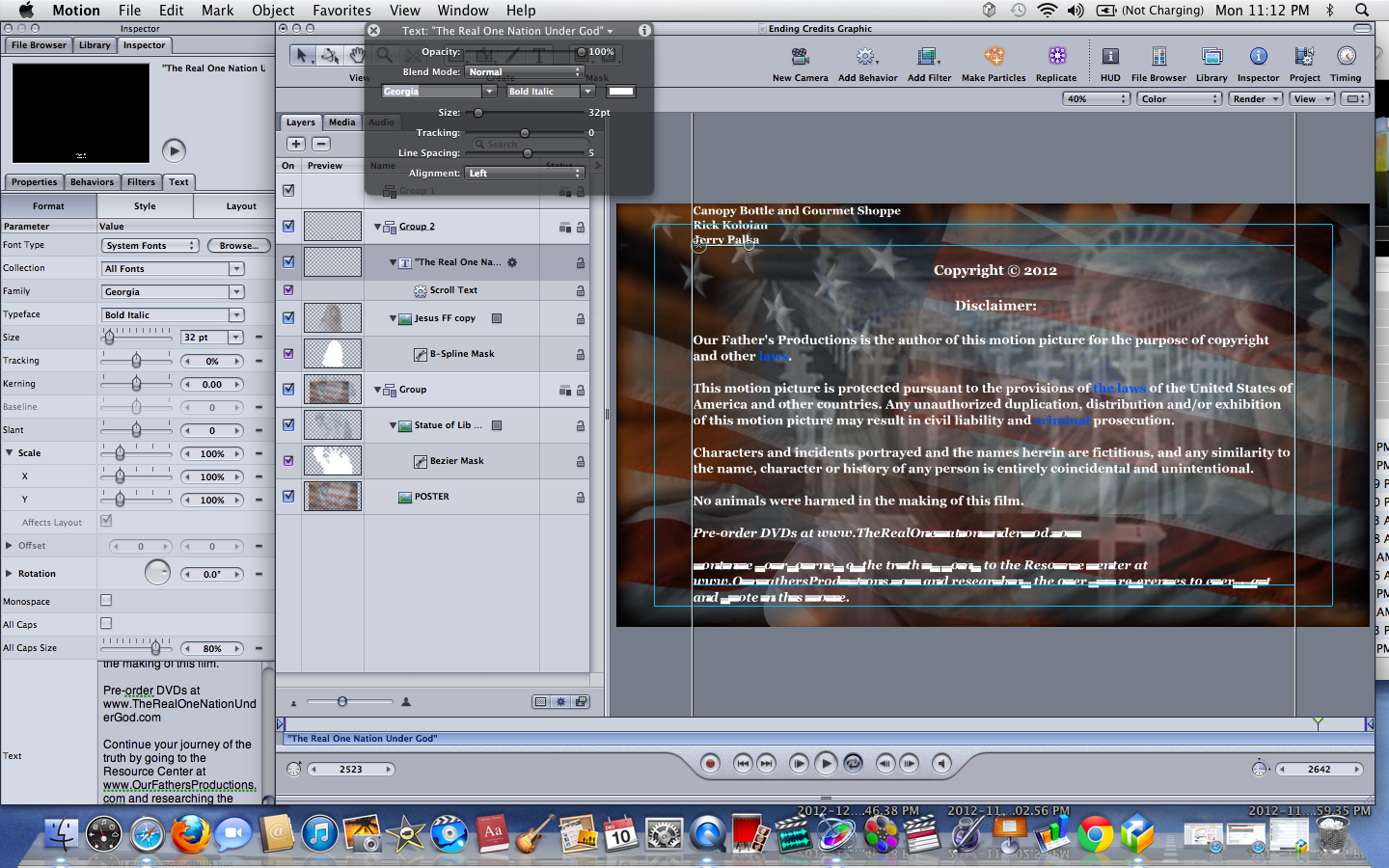Click the remove layer minus button

[x=321, y=144]
